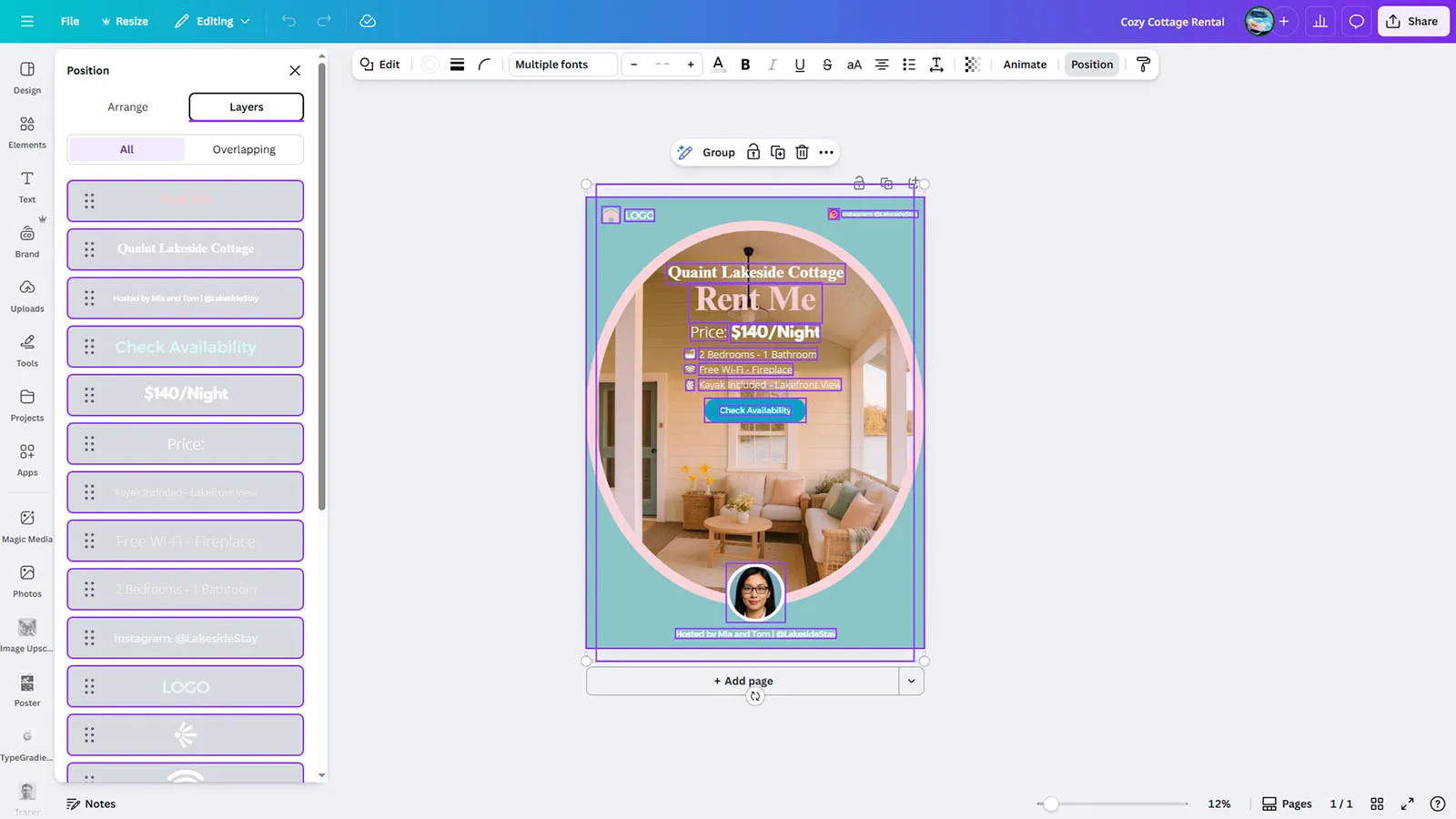Image resolution: width=1456 pixels, height=819 pixels.
Task: Select the Overlapping layers tab
Action: click(244, 149)
